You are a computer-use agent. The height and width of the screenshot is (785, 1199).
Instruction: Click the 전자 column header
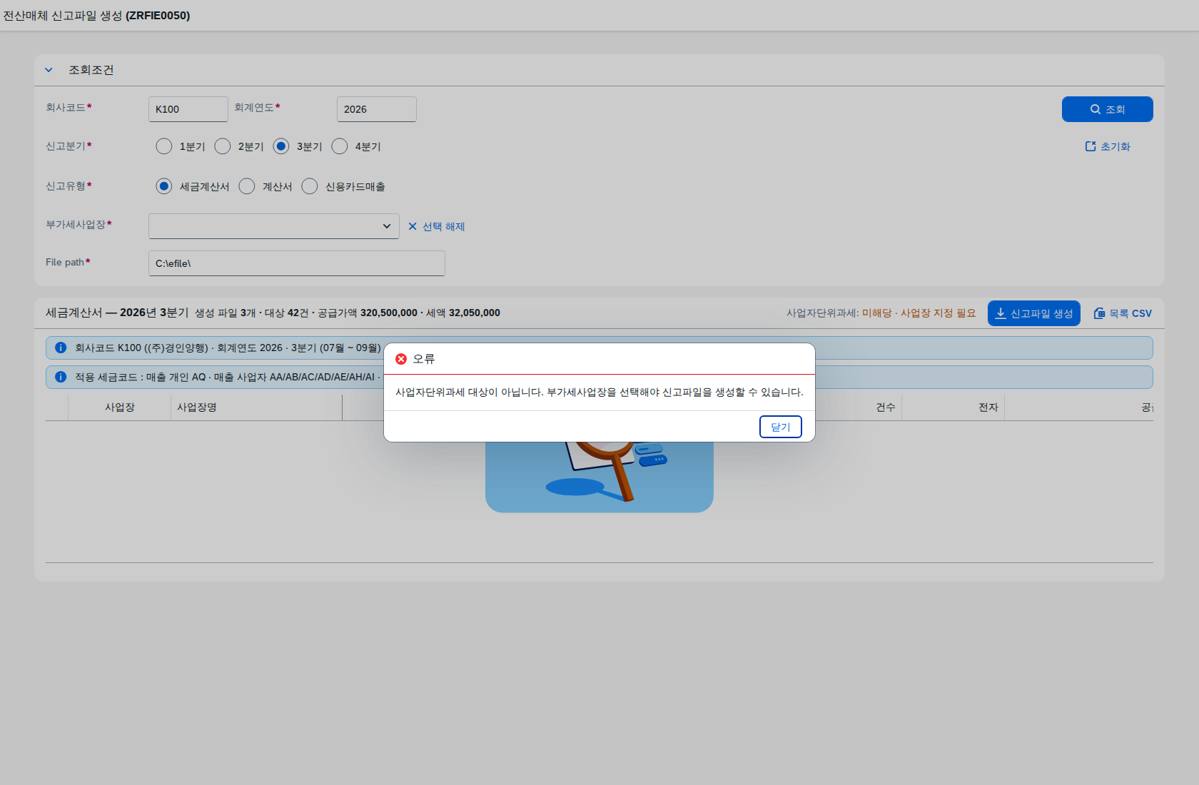point(988,407)
